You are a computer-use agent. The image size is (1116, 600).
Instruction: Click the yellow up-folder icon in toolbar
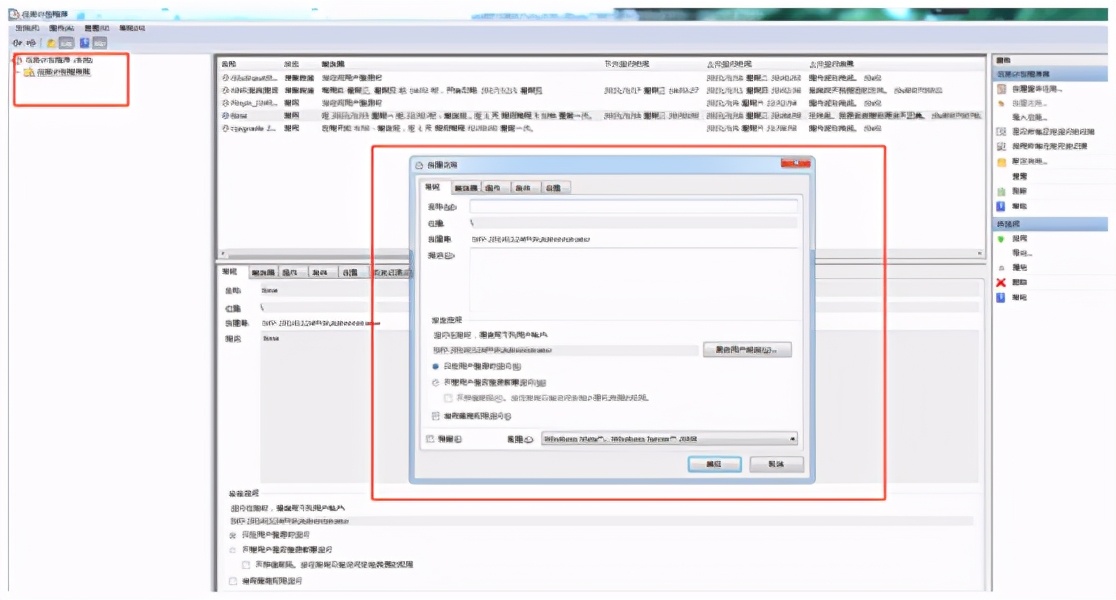[x=51, y=43]
